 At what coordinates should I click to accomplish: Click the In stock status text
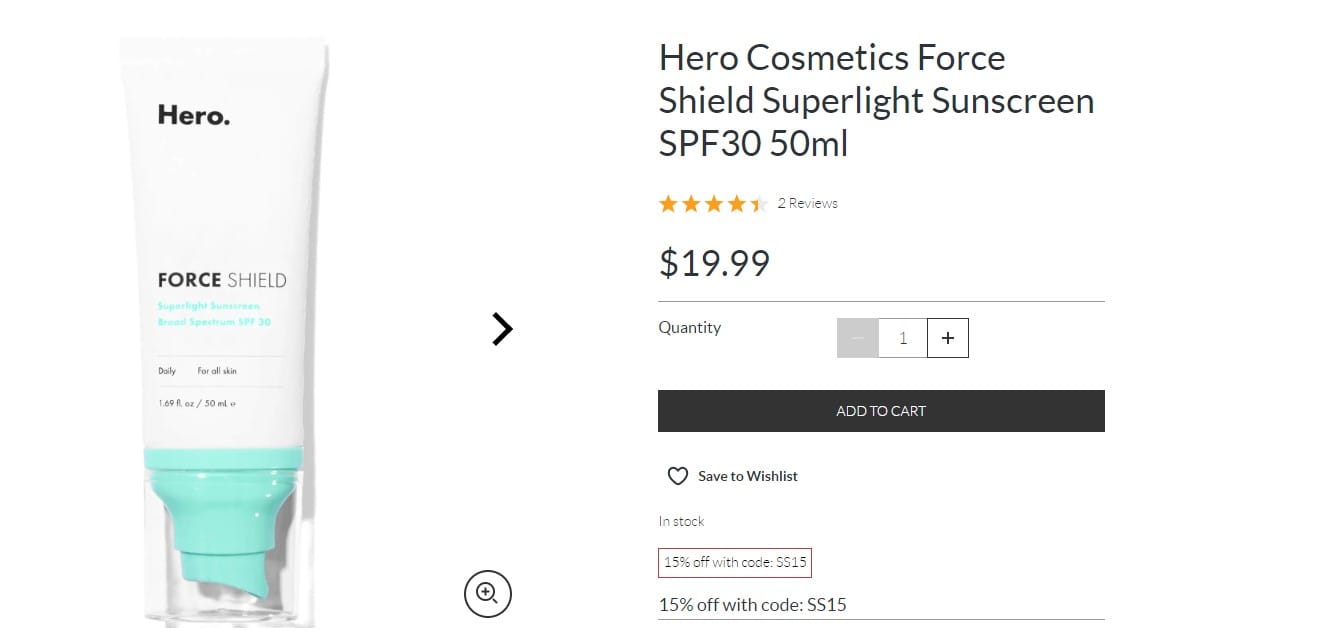click(x=681, y=521)
